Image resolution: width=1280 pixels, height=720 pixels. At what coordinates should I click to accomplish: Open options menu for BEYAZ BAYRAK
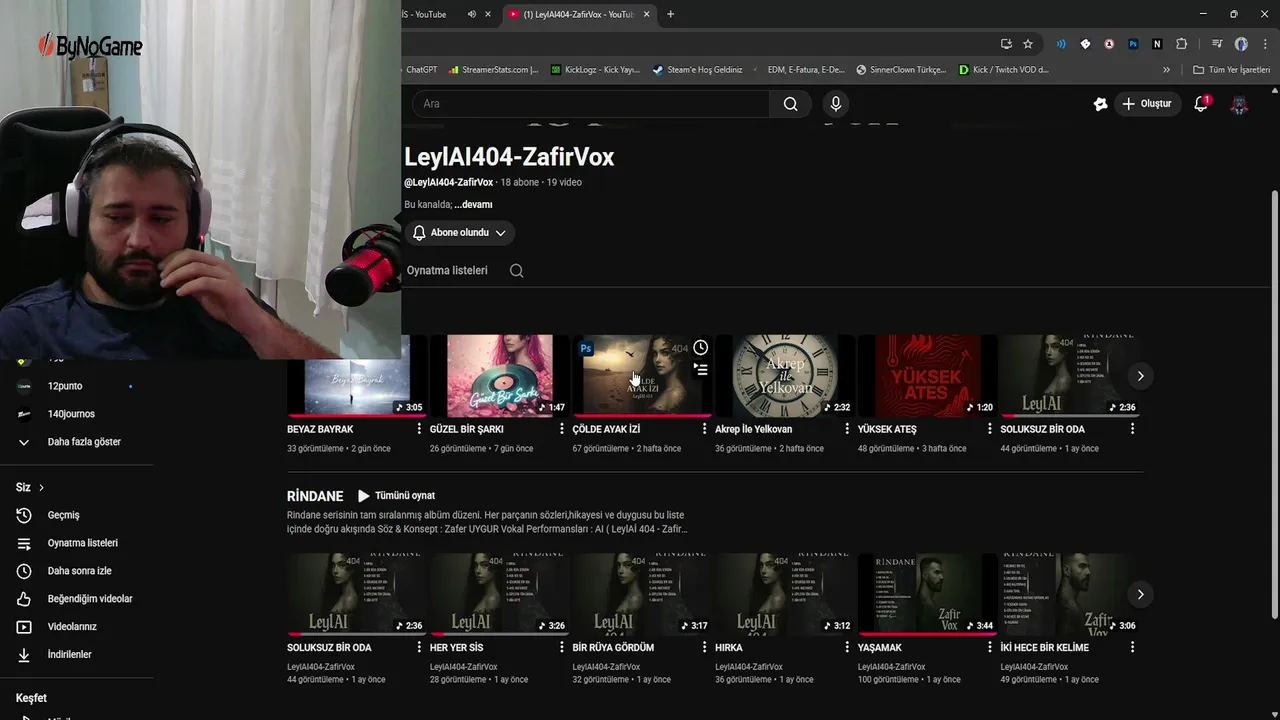[419, 429]
